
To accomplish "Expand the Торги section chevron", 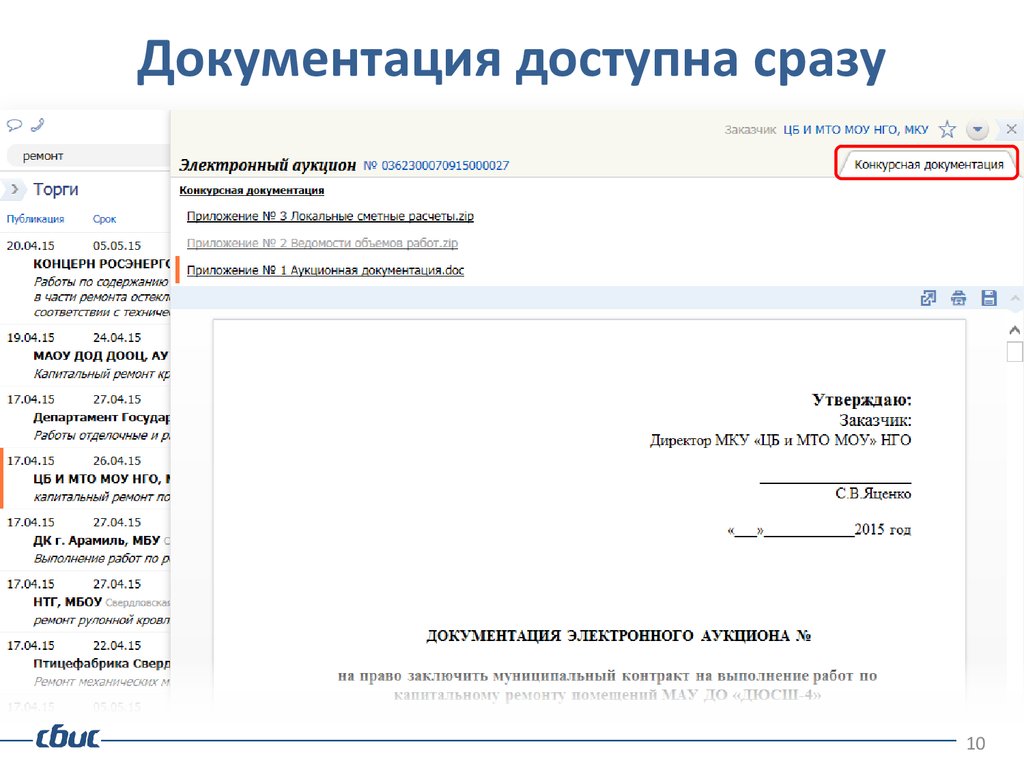I will pyautogui.click(x=14, y=189).
